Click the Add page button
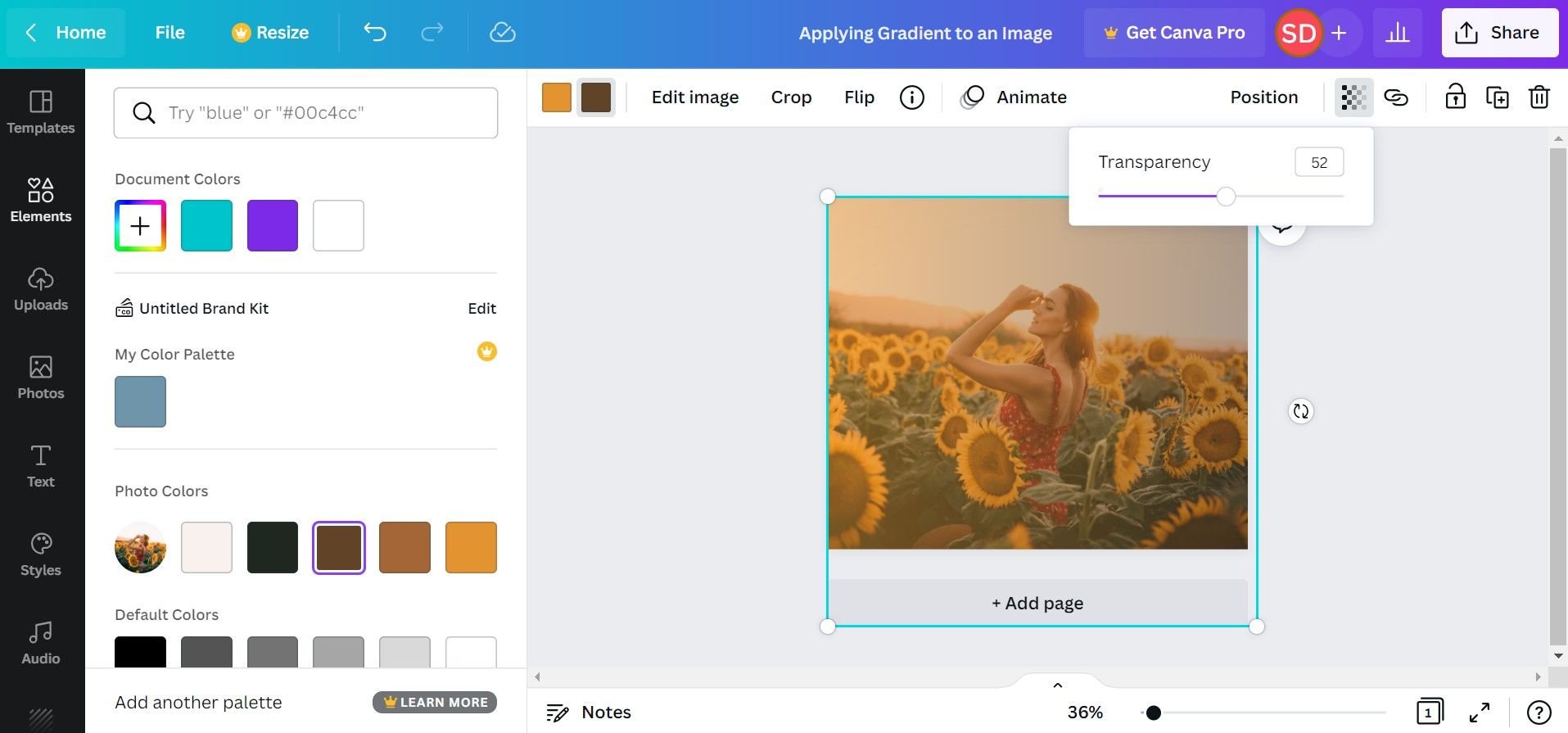The image size is (1568, 733). [1037, 604]
